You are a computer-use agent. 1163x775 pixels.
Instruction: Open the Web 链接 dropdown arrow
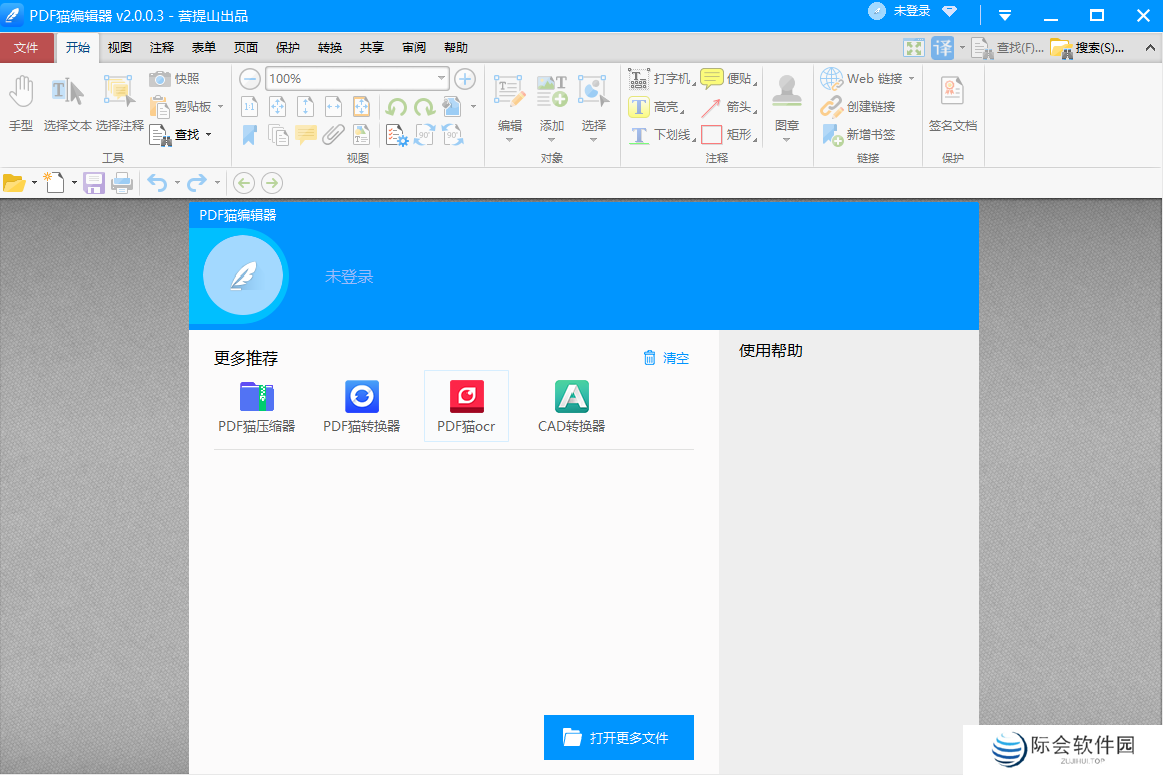pyautogui.click(x=909, y=78)
